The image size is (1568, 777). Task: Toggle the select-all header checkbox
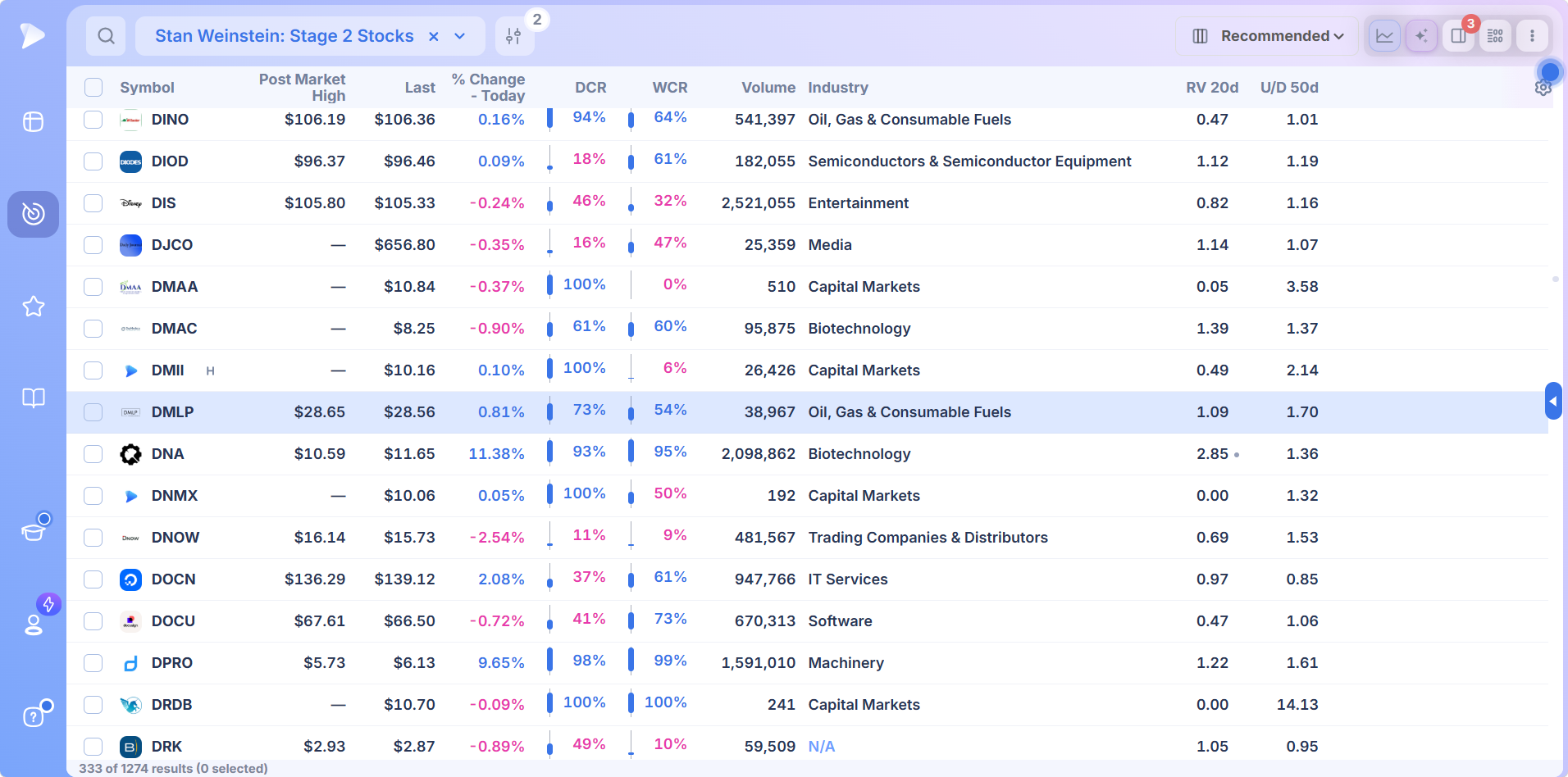tap(93, 88)
